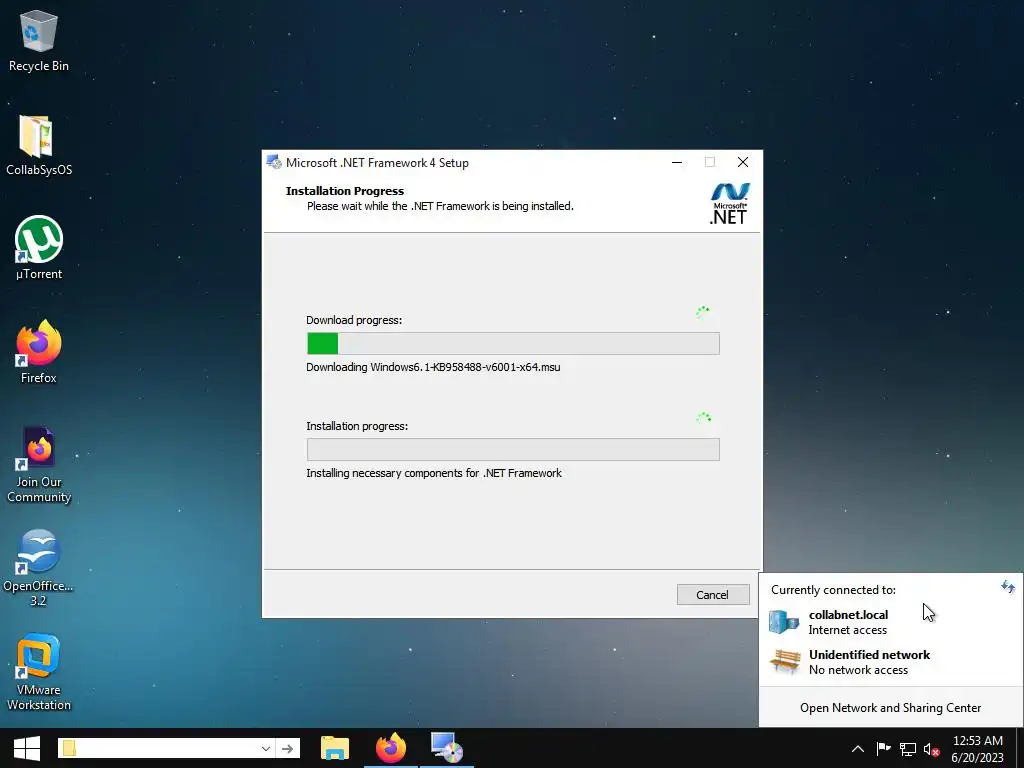The height and width of the screenshot is (768, 1024).
Task: Click the network flyout refresh arrows icon
Action: (x=1008, y=586)
